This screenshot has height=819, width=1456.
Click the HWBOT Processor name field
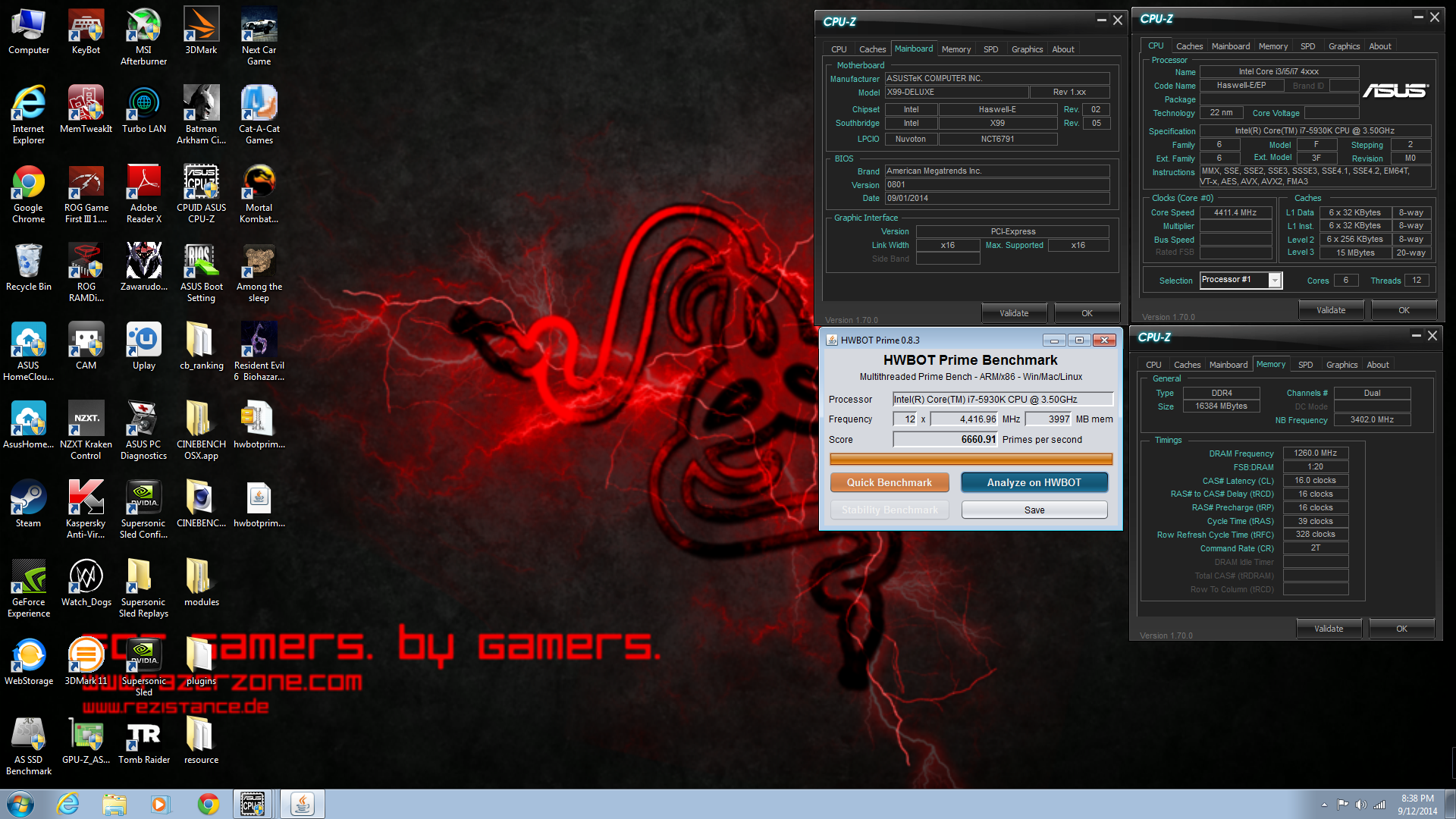pos(1003,399)
